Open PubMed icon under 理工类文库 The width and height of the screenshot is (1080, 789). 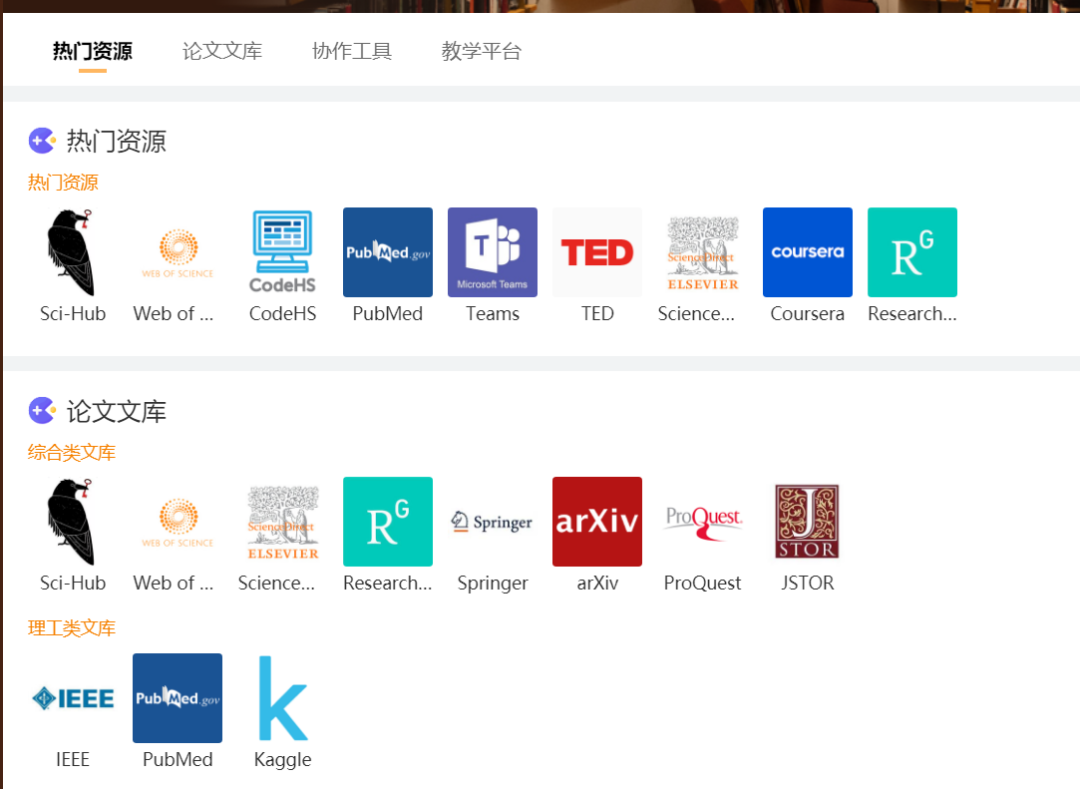(178, 698)
